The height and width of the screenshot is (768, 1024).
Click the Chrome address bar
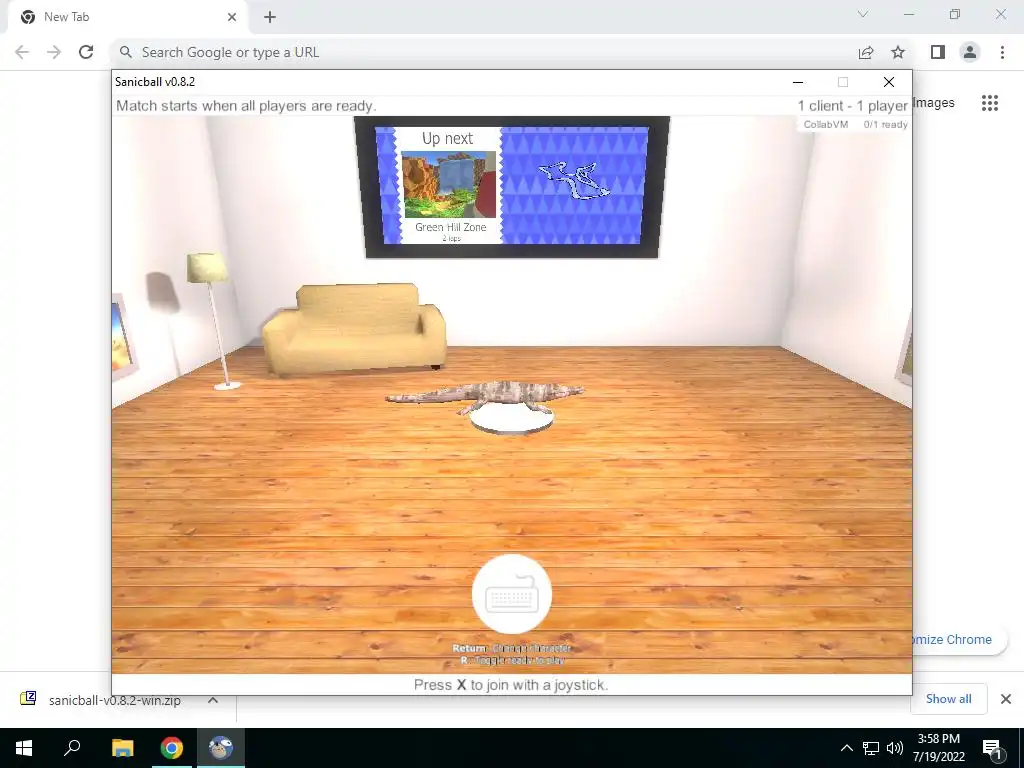coord(483,52)
